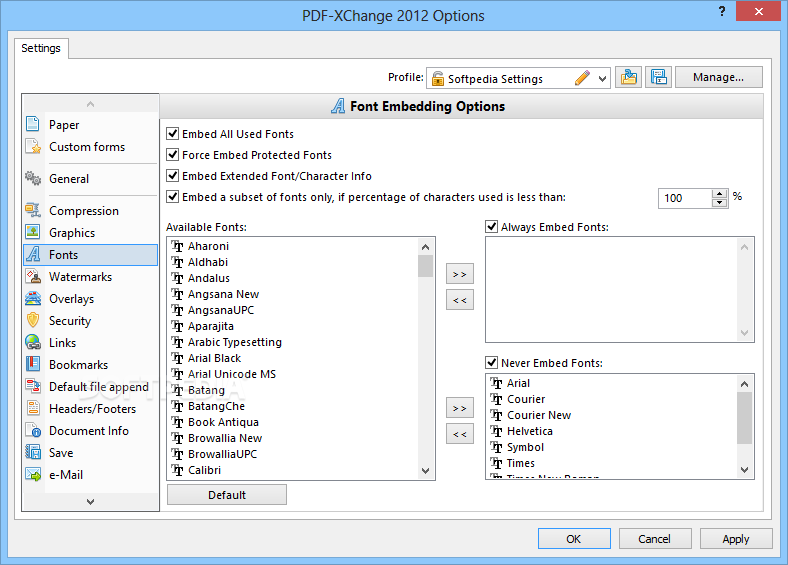Viewport: 788px width, 565px height.
Task: Click the Security shield icon
Action: [x=33, y=320]
